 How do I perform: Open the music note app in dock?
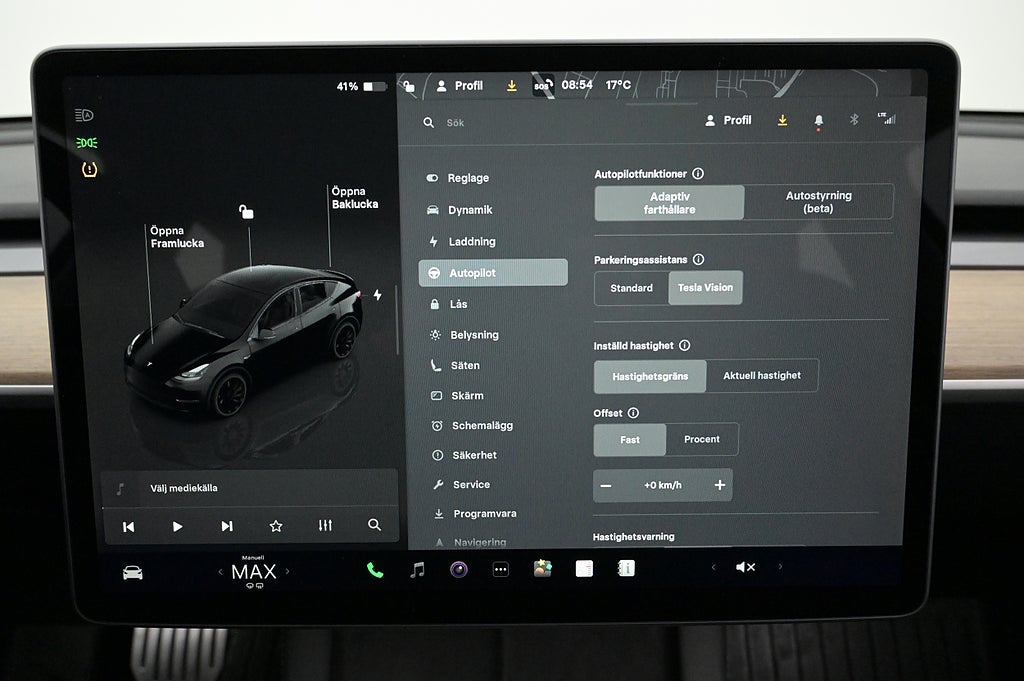coord(417,570)
